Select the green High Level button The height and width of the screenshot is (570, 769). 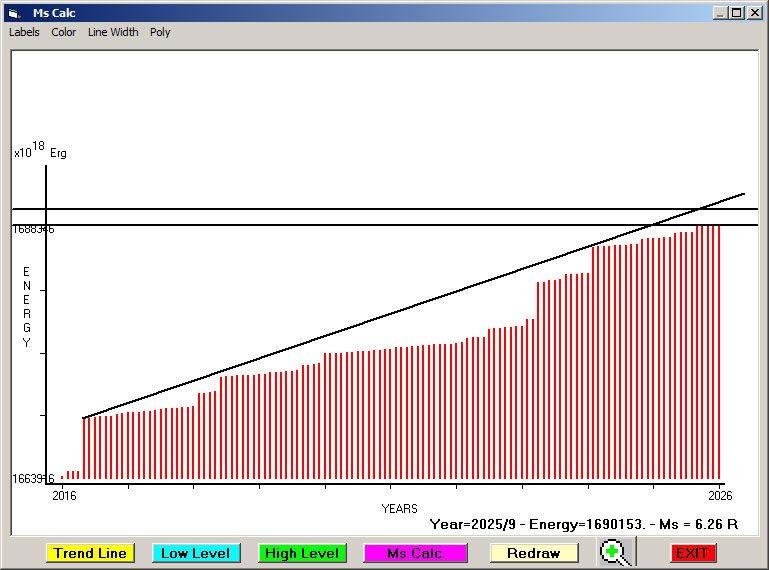(x=302, y=553)
